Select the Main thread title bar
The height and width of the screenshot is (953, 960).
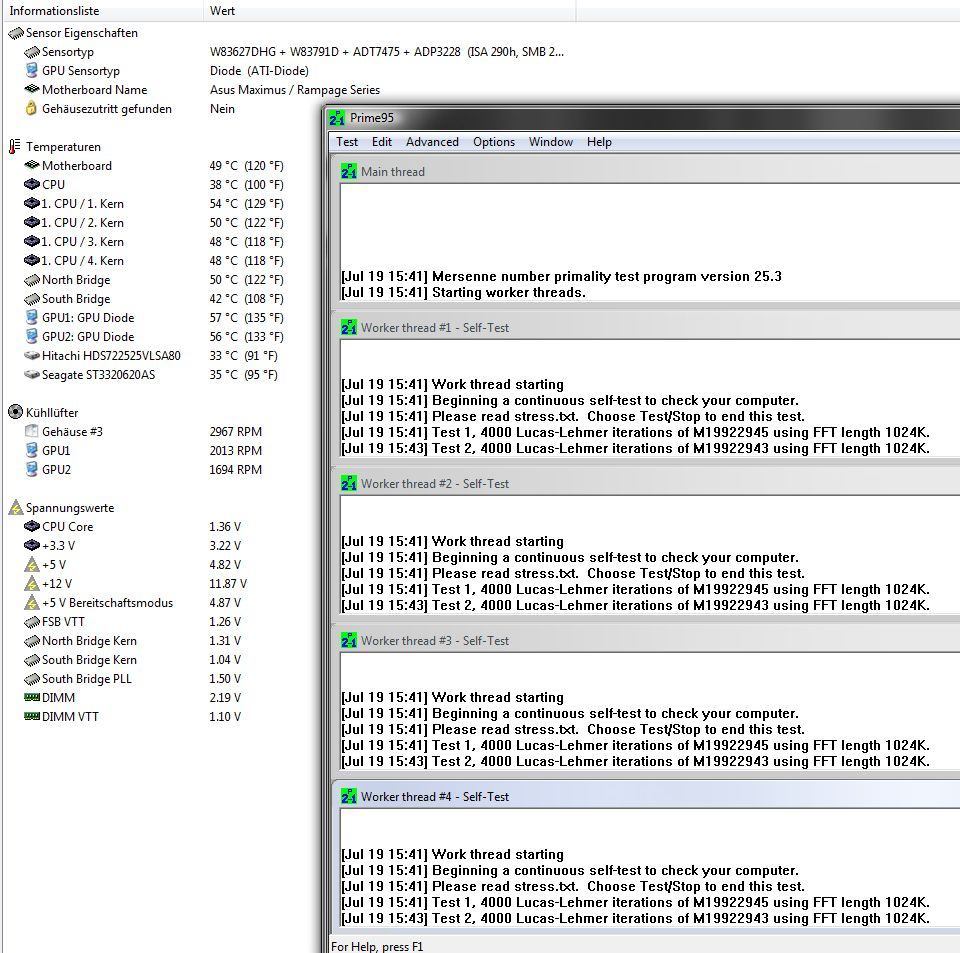645,171
